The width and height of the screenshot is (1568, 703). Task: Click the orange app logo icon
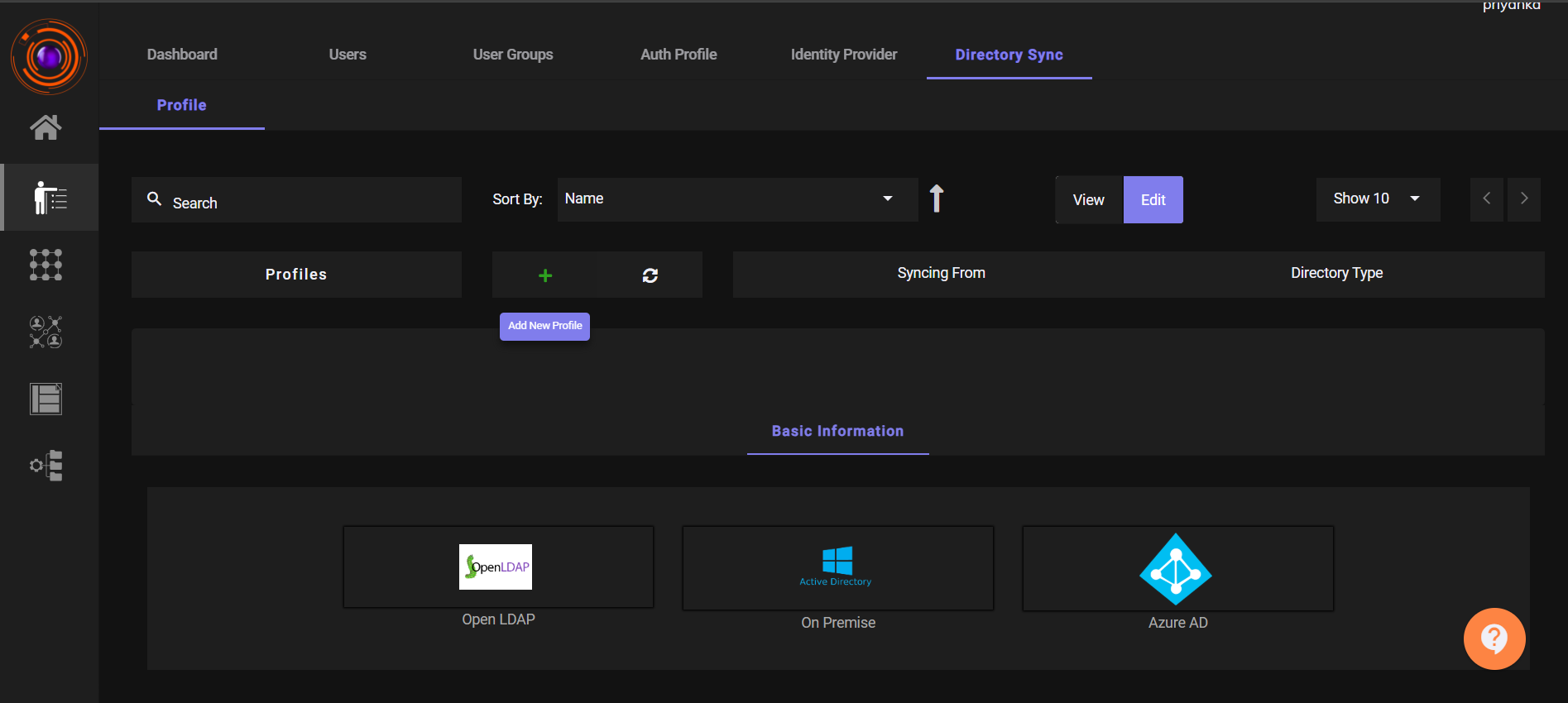49,57
